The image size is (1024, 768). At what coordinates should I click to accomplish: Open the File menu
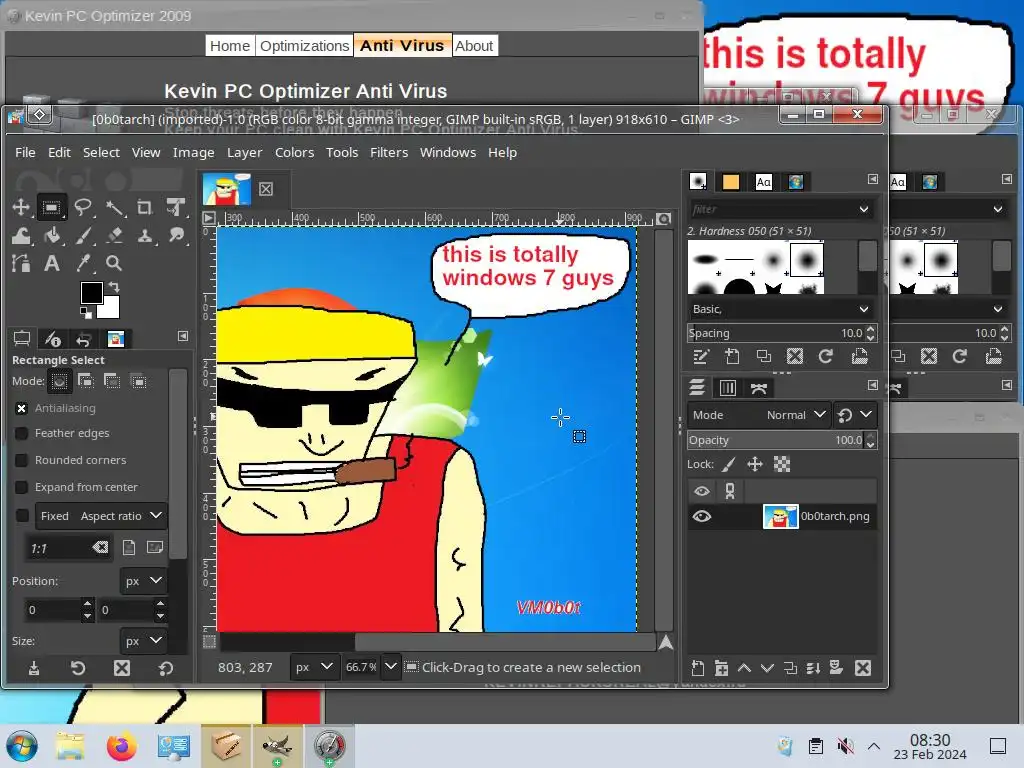pos(25,152)
